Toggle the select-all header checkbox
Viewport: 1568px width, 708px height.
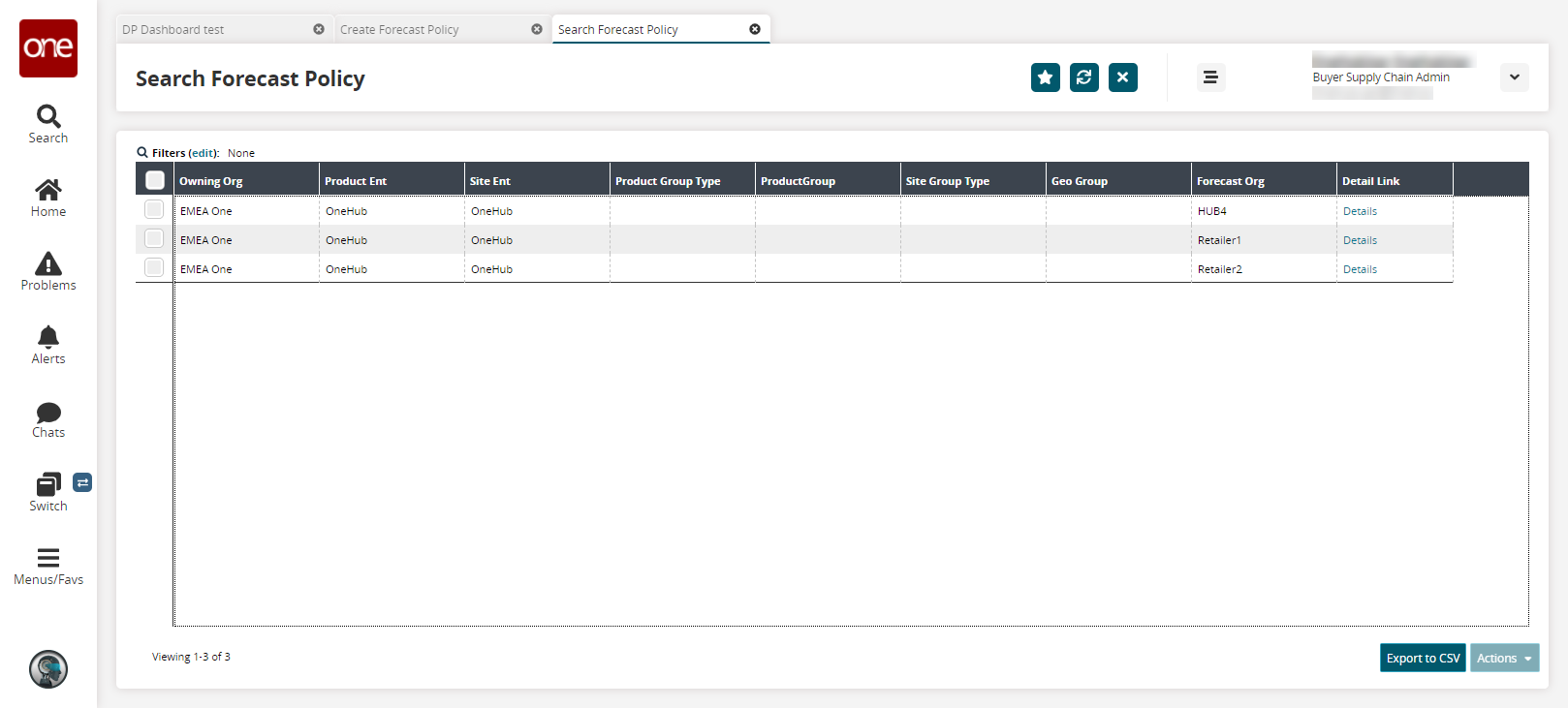point(155,180)
